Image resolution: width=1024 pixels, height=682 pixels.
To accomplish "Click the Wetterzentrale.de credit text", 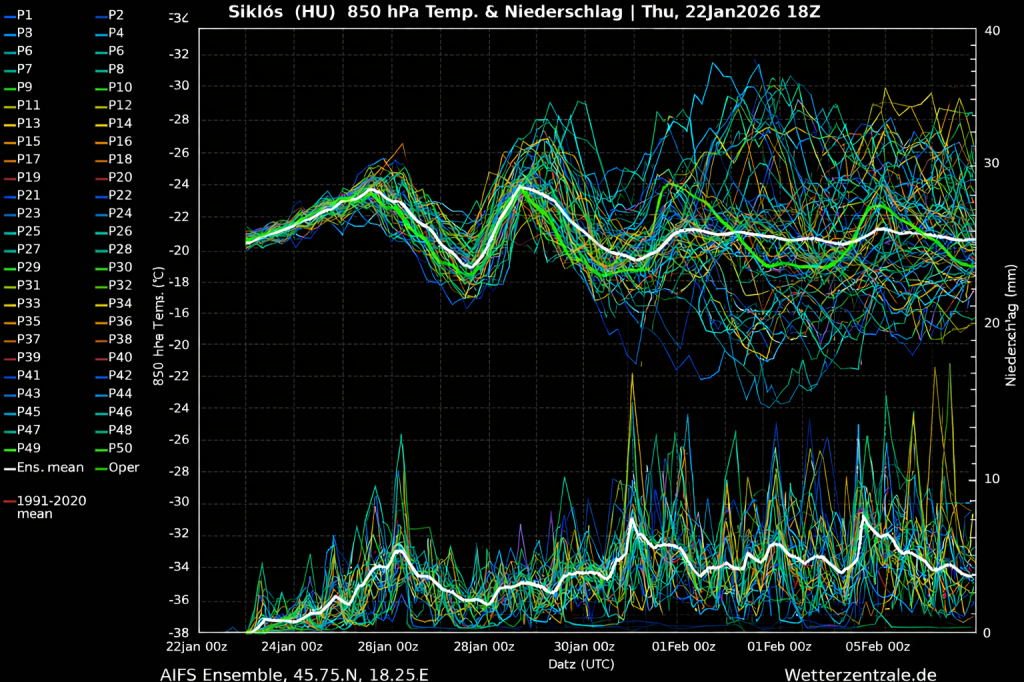I will pyautogui.click(x=860, y=675).
